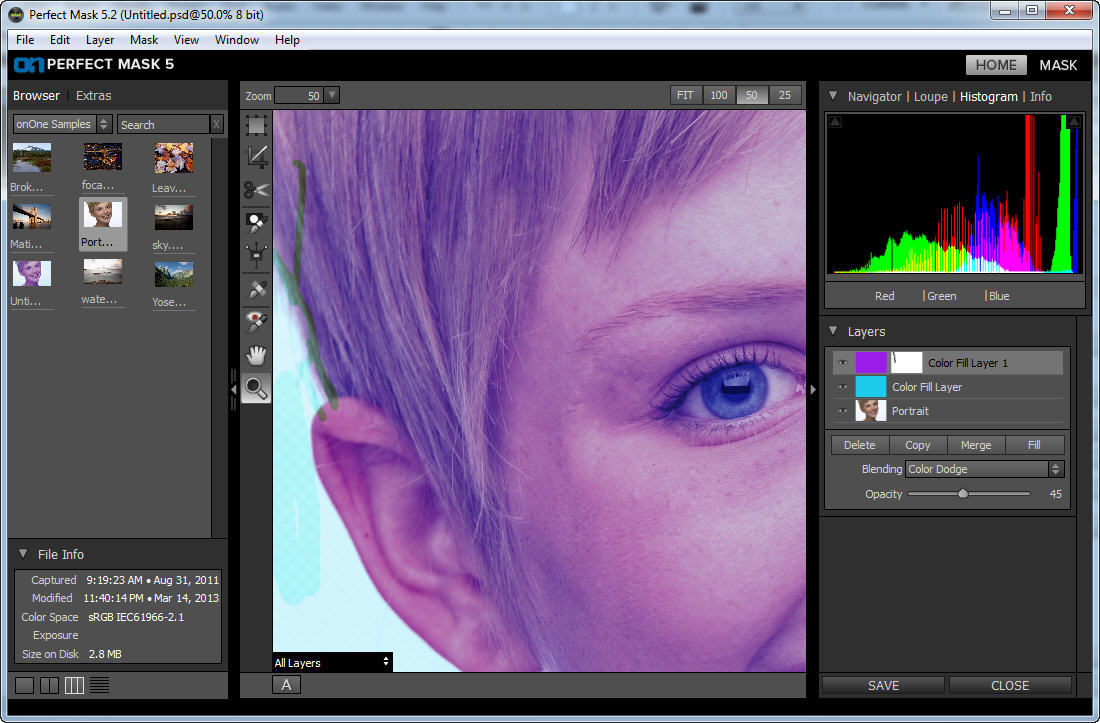The height and width of the screenshot is (723, 1100).
Task: Open the View menu
Action: [186, 40]
